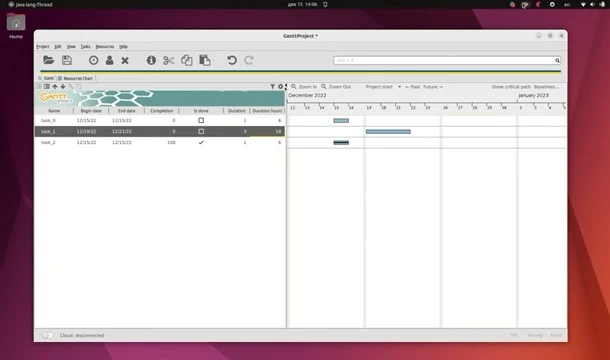
Task: Delete the selected item with the X icon
Action: tap(125, 60)
